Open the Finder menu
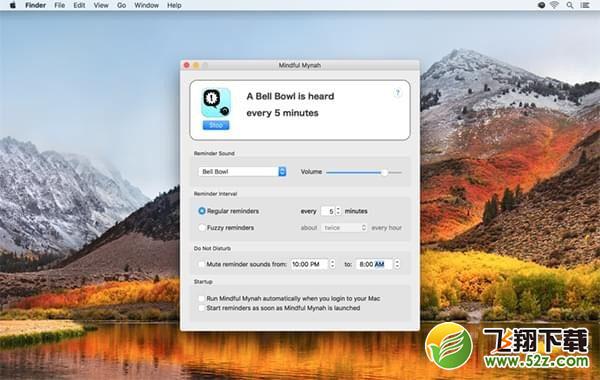600x380 pixels. [36, 5]
